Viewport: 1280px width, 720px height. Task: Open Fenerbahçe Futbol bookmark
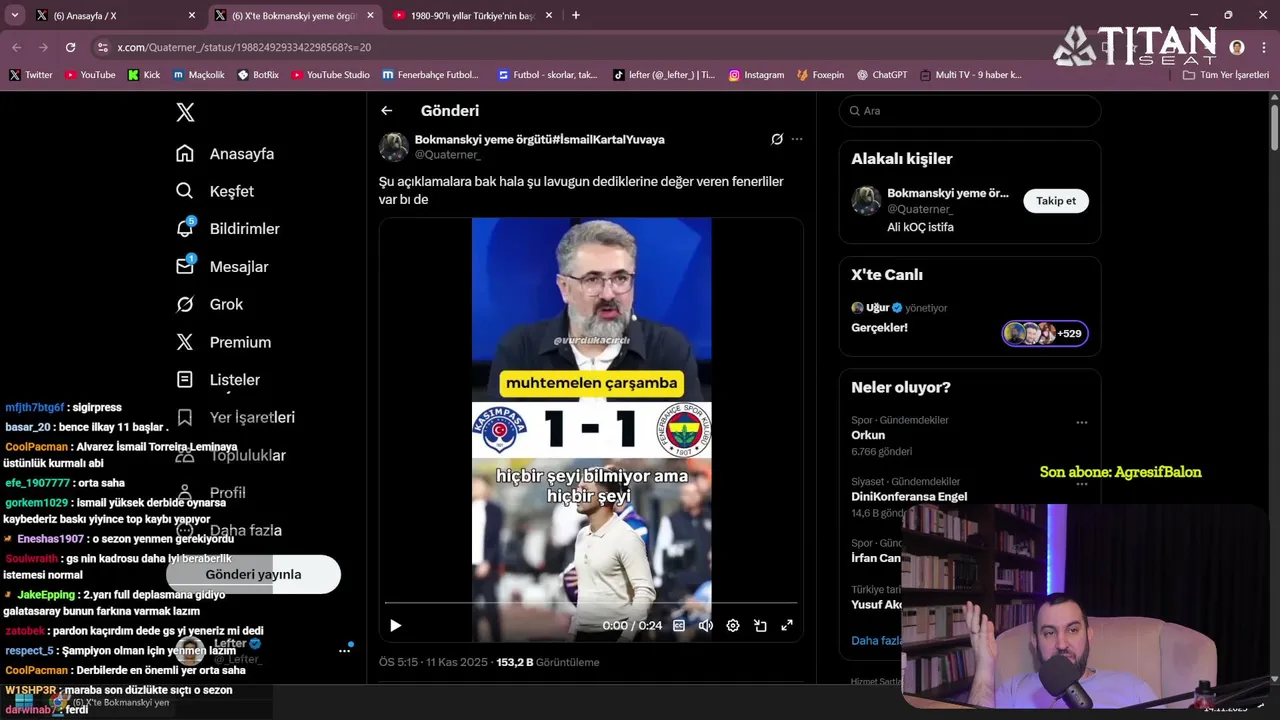431,75
